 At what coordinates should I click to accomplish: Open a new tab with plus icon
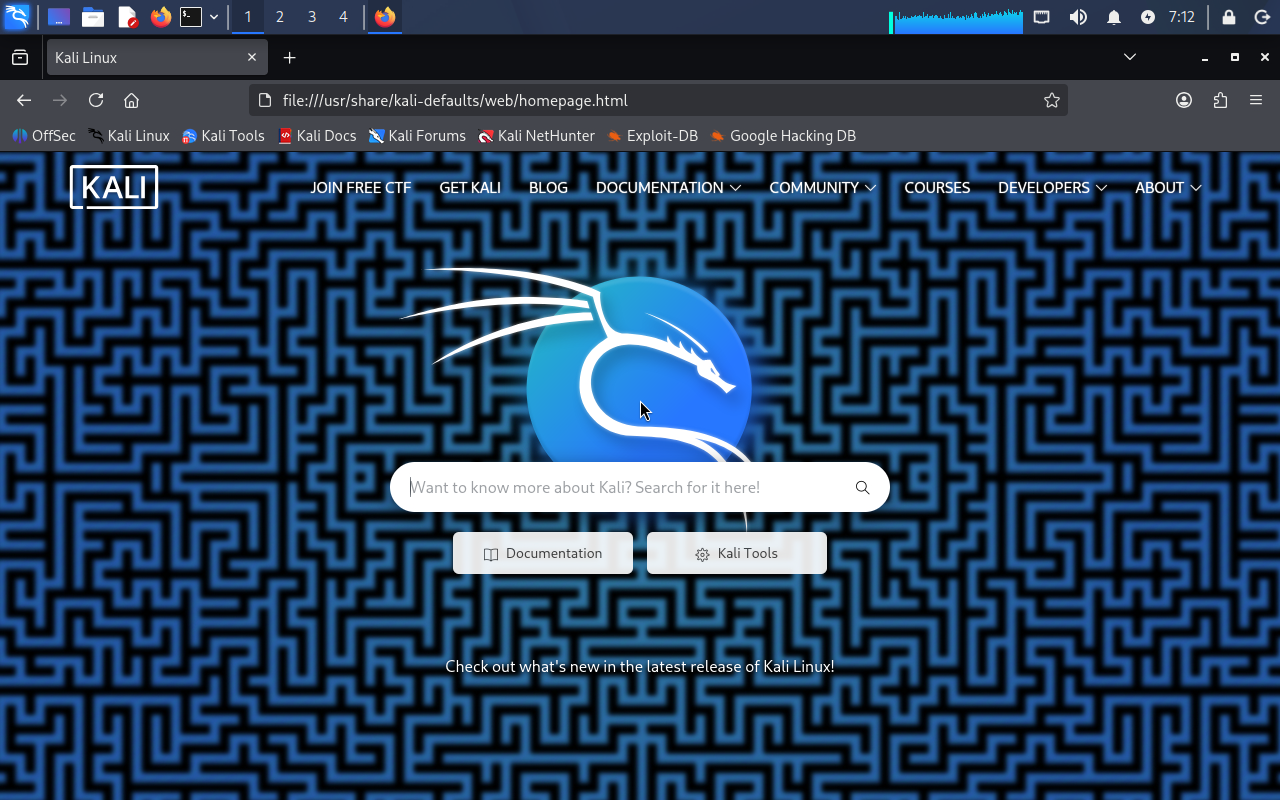pyautogui.click(x=289, y=58)
